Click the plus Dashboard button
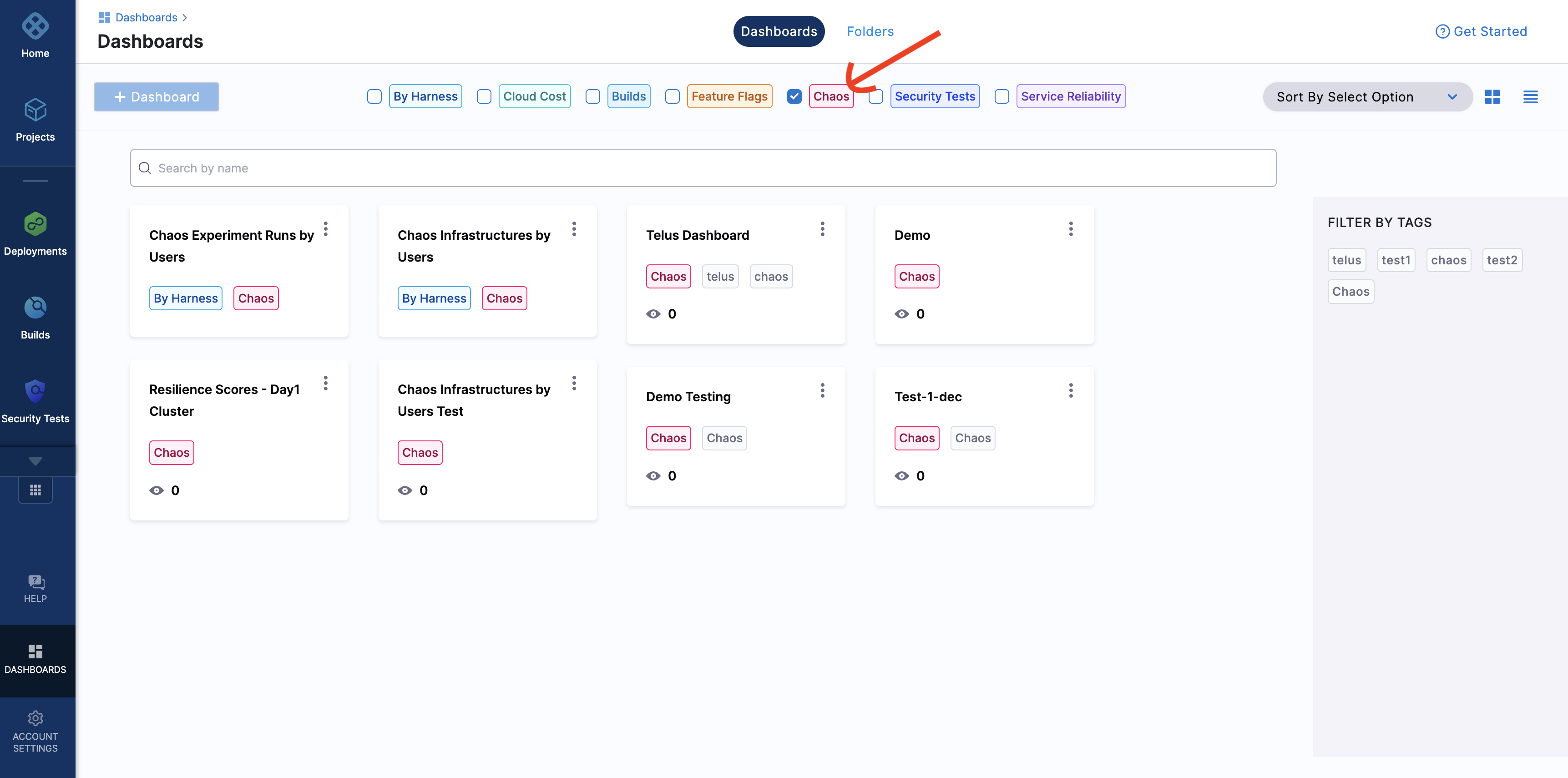This screenshot has width=1568, height=778. tap(157, 96)
